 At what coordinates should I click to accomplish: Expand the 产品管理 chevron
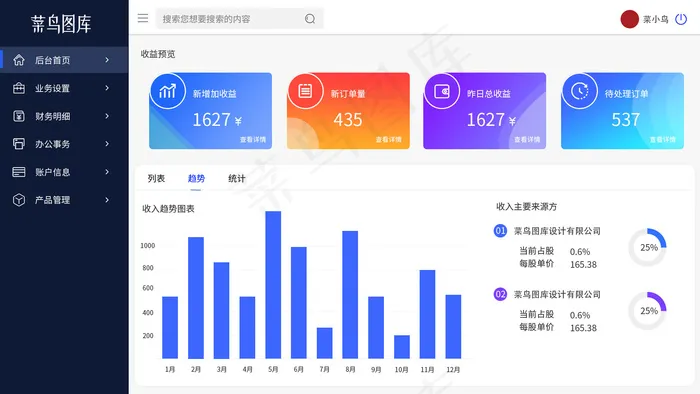[107, 200]
